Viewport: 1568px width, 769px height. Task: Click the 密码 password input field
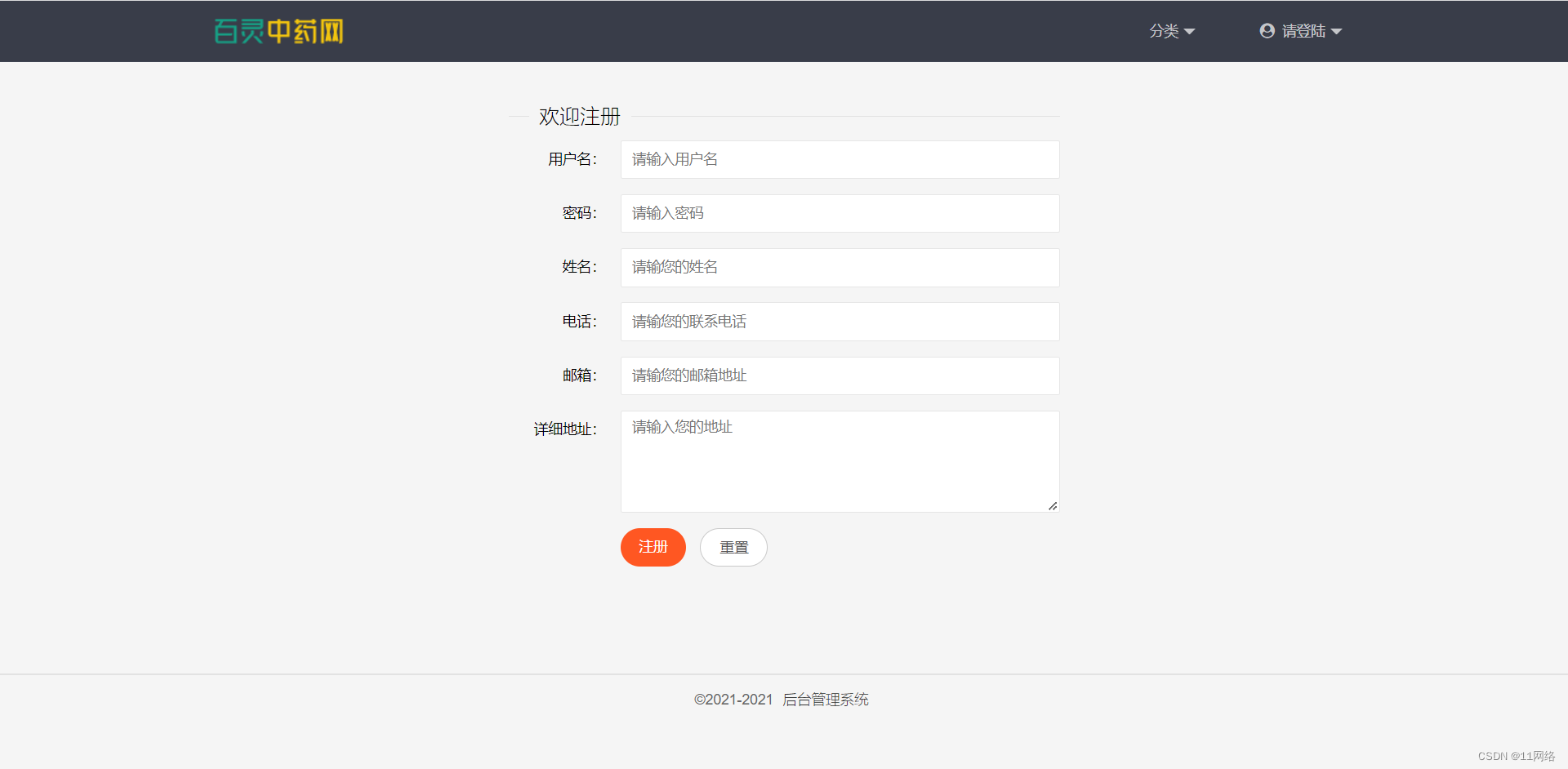coord(840,213)
